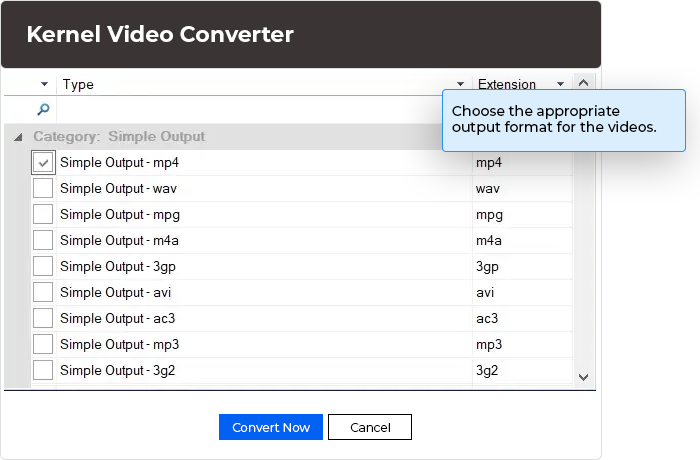
Task: Click the wav extension cell
Action: point(522,188)
